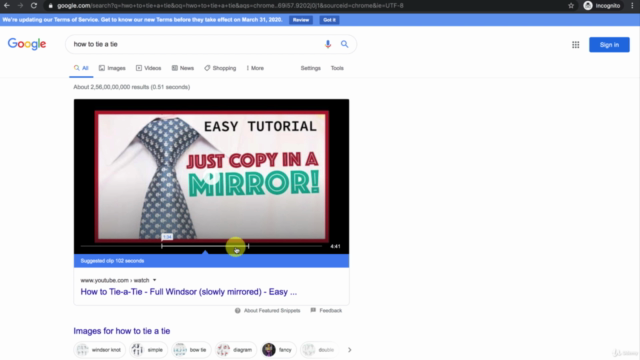Open Images for how to tie a tie
This screenshot has width=640, height=360.
(x=122, y=331)
